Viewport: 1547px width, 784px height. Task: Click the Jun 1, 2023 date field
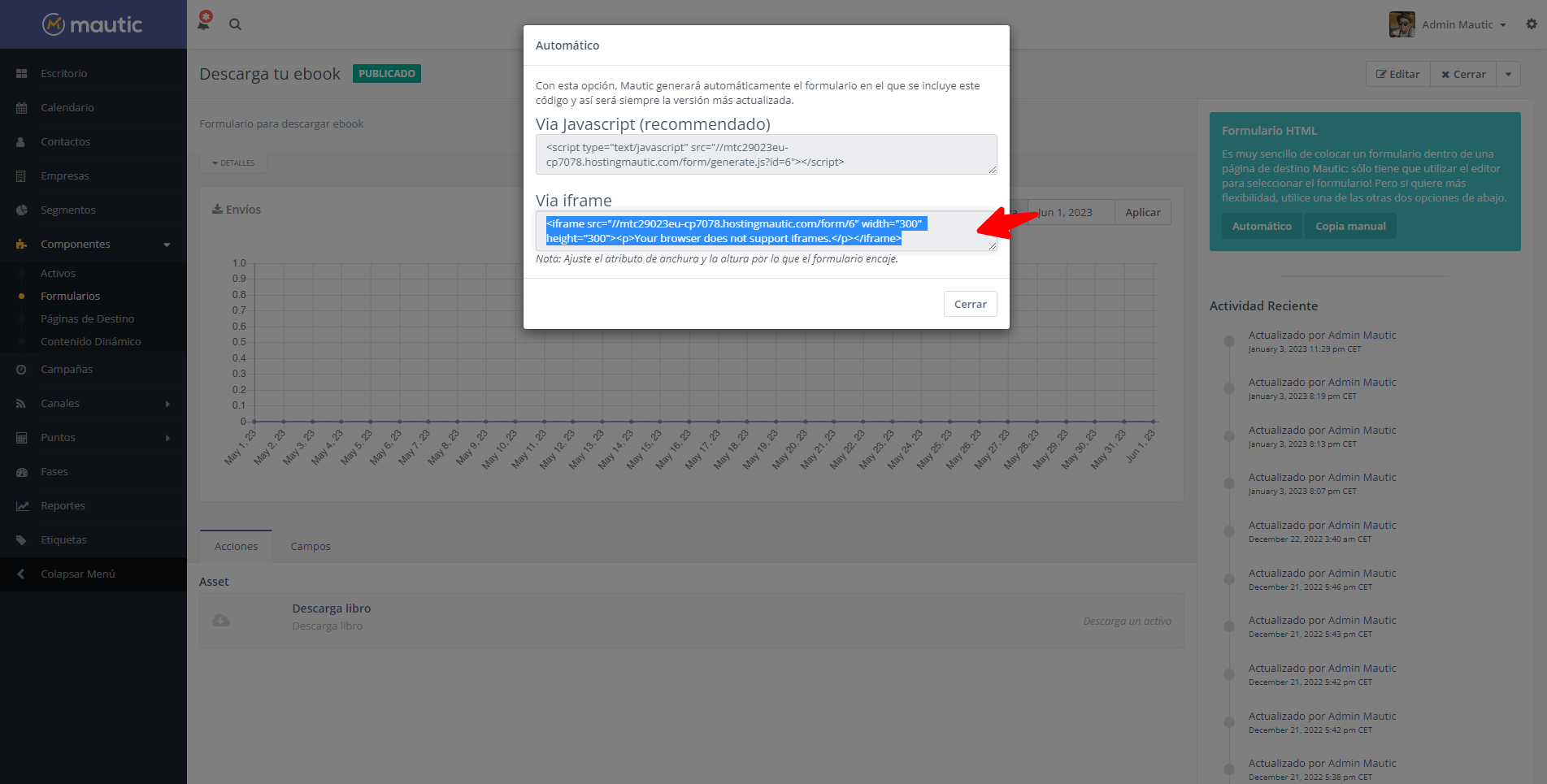1071,213
